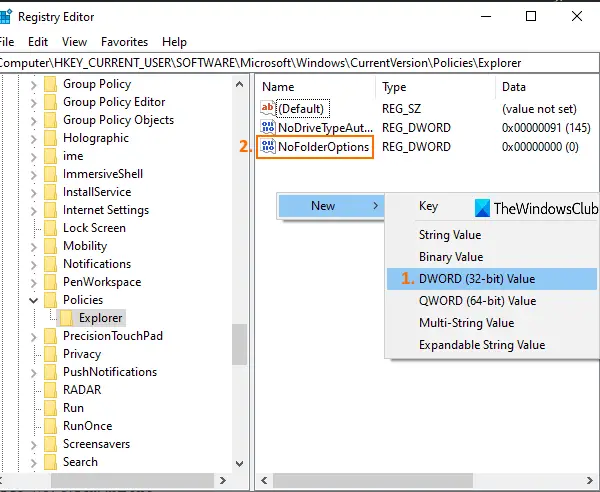Click the PrecisionTouchPad folder icon
The width and height of the screenshot is (600, 492).
pos(51,336)
